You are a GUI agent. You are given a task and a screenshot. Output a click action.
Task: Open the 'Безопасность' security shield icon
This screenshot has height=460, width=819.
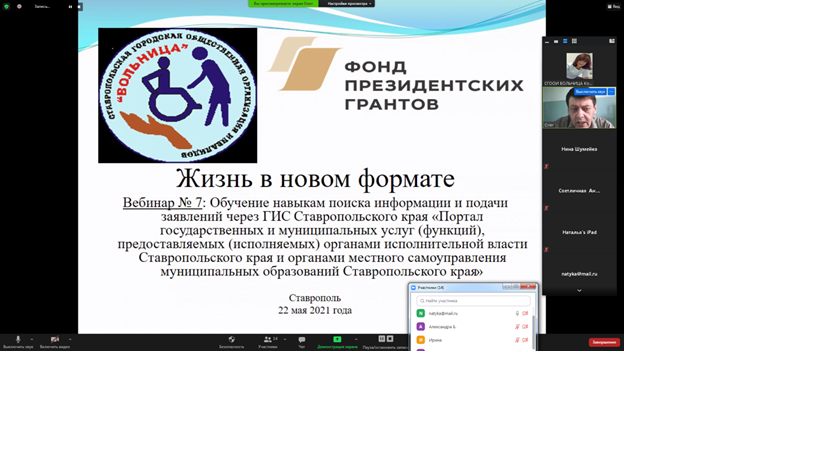tap(231, 340)
